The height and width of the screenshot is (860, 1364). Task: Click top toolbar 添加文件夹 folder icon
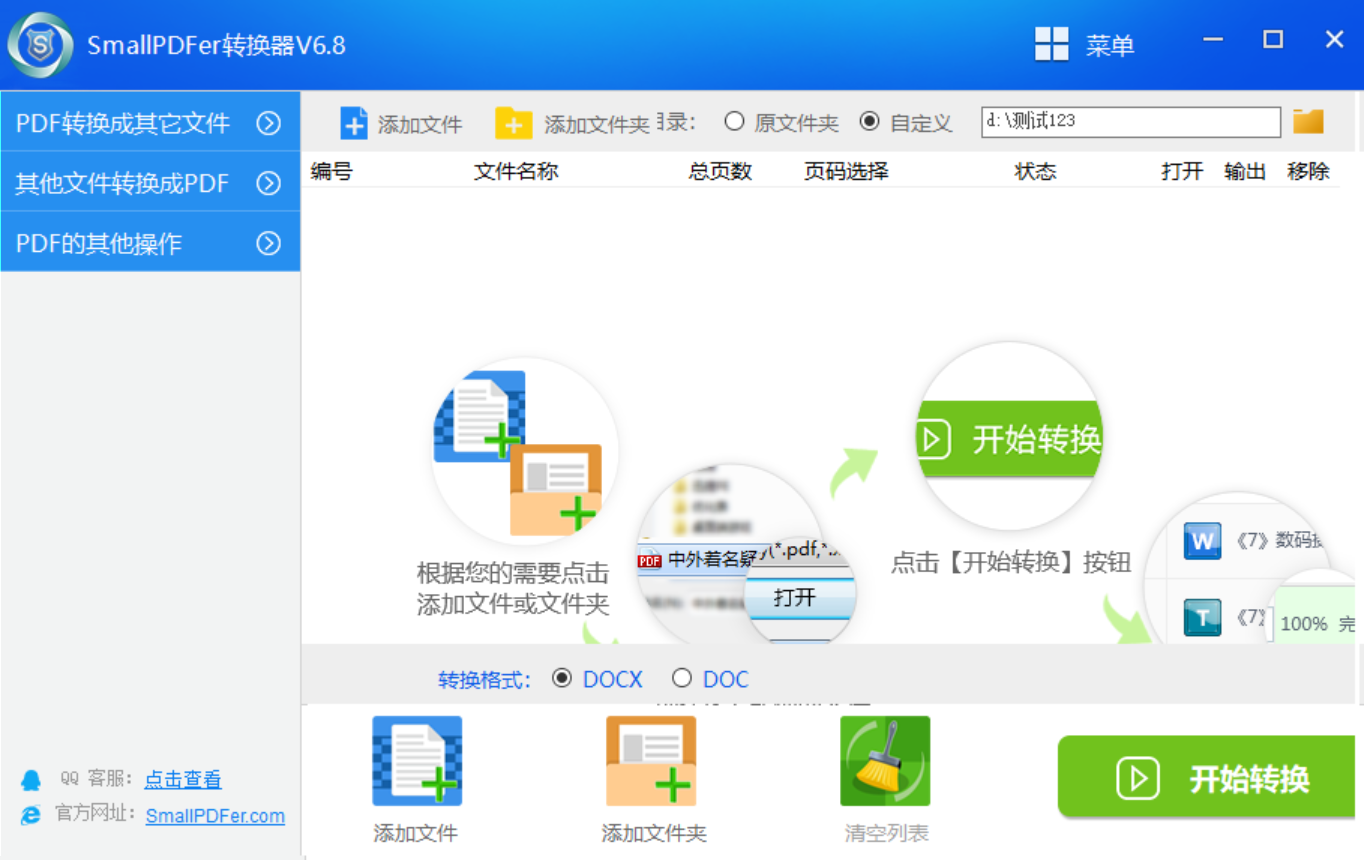[x=514, y=123]
